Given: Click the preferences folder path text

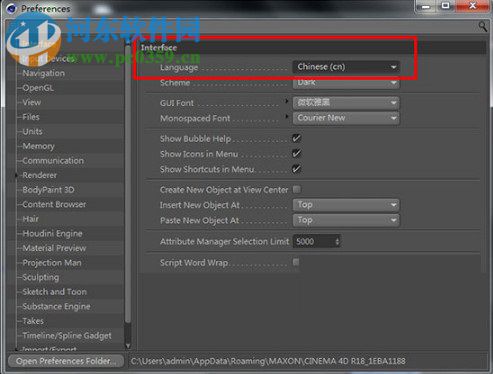Looking at the screenshot, I should [268, 361].
